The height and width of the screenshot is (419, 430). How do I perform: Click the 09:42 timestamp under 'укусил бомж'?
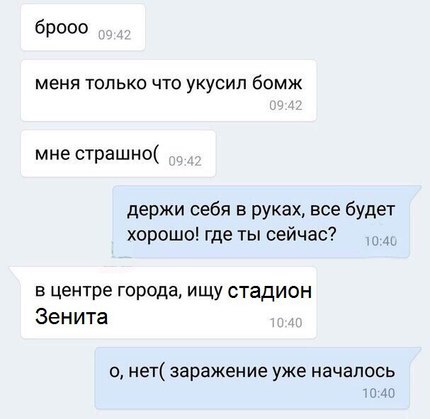(x=286, y=105)
